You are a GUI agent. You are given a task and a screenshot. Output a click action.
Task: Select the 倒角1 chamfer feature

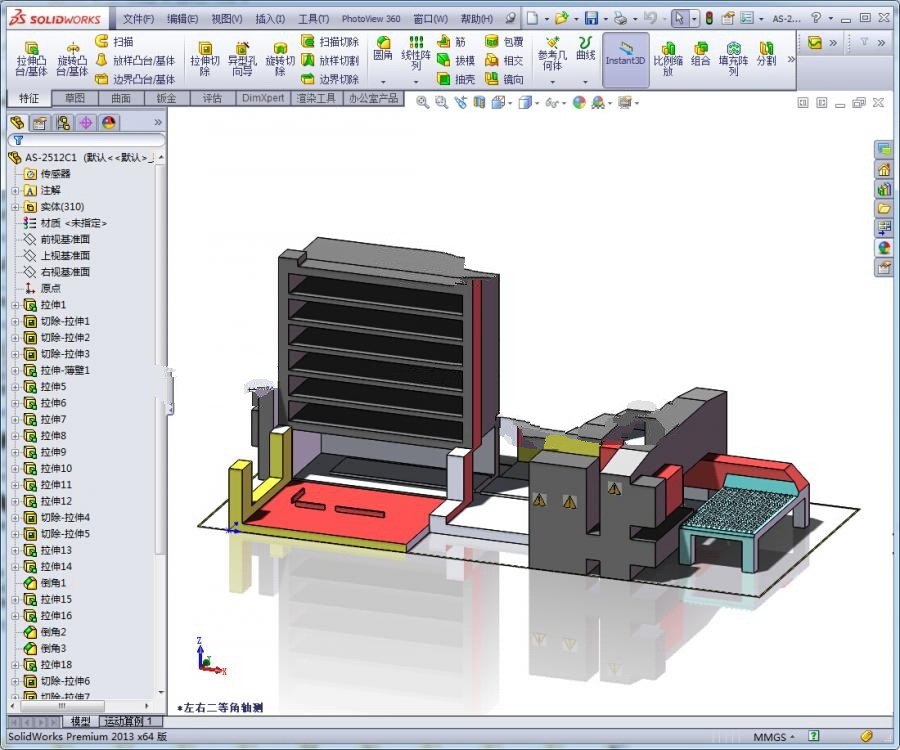pyautogui.click(x=45, y=583)
